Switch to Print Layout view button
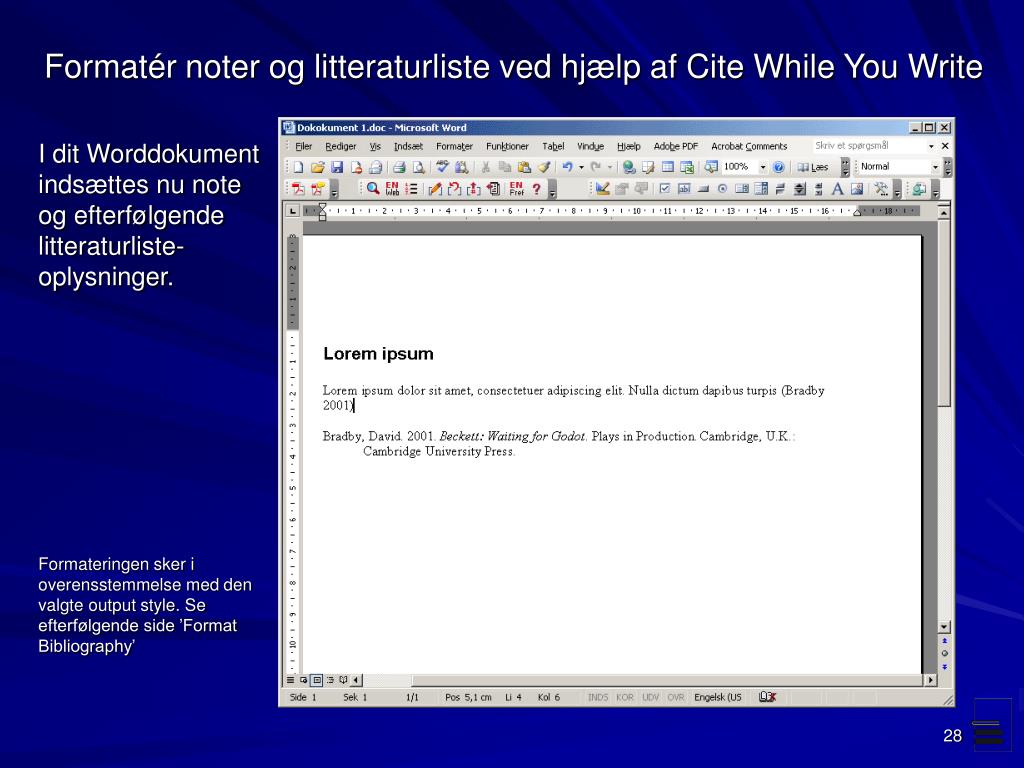Image resolution: width=1024 pixels, height=768 pixels. coord(317,680)
